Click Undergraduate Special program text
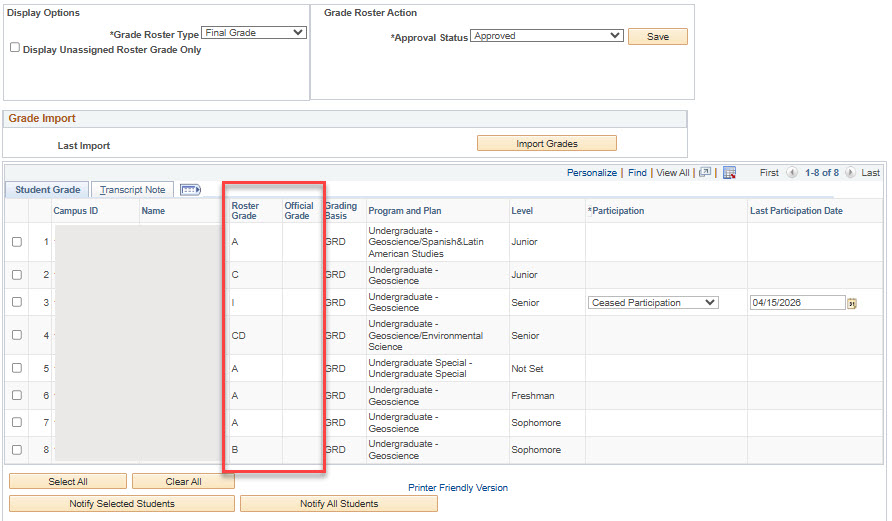Viewport: 892px width, 521px height. click(x=420, y=368)
